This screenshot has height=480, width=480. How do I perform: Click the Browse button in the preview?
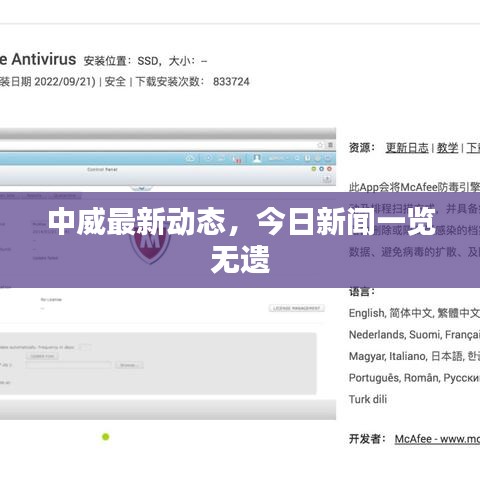pyautogui.click(x=129, y=365)
